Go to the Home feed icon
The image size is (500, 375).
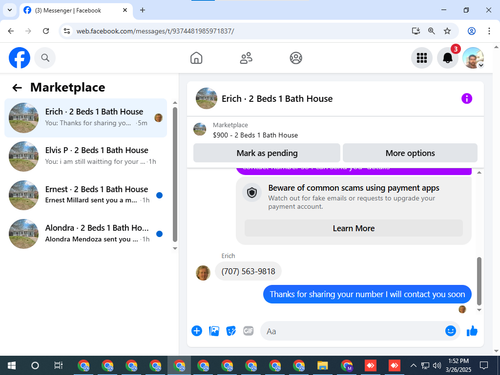[x=196, y=58]
